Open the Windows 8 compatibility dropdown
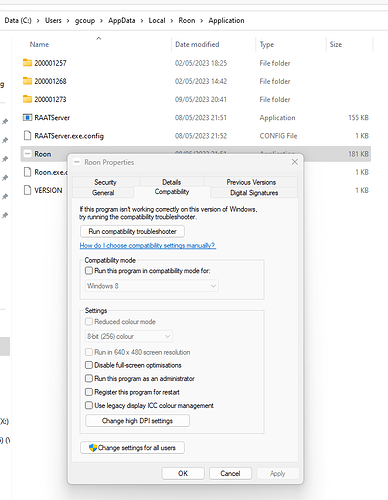Image resolution: width=388 pixels, height=500 pixels. [152, 286]
